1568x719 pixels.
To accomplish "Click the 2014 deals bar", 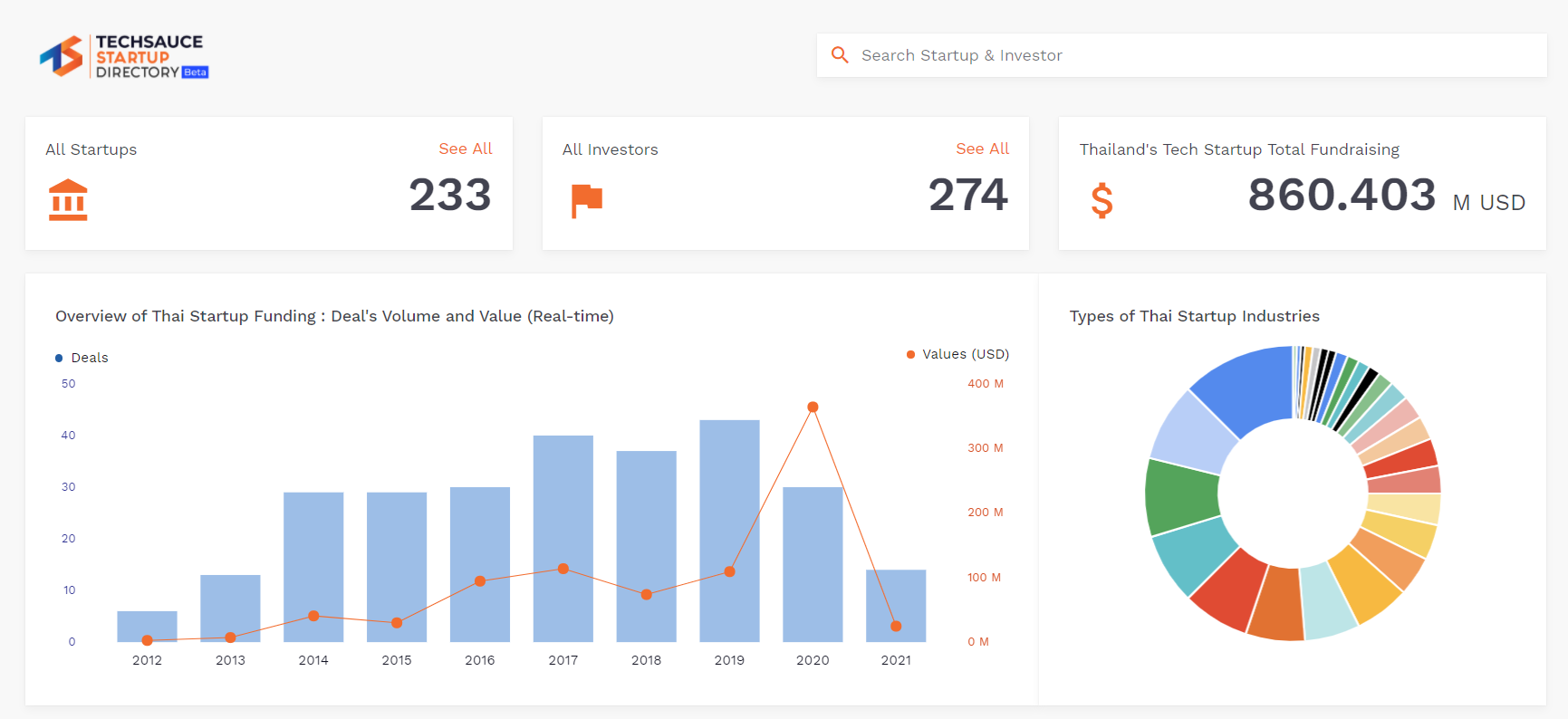I will click(x=313, y=567).
